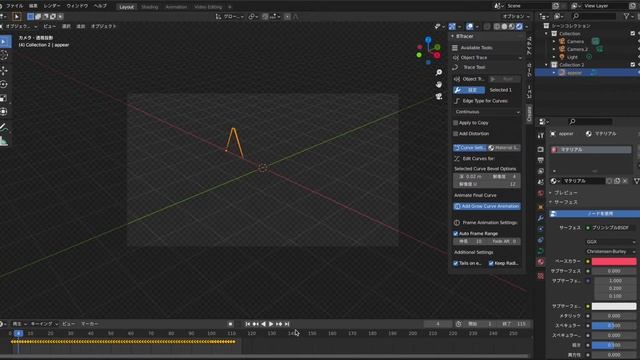Screen dimensions: 640x360
Task: Expand the Light item in outliner
Action: pyautogui.click(x=554, y=57)
